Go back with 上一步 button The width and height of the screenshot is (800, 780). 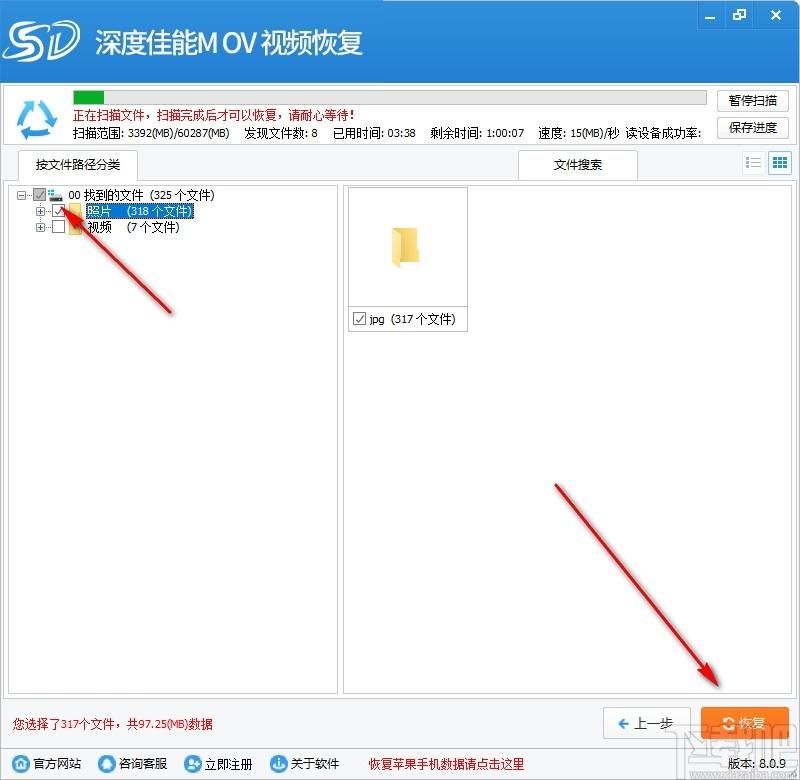tap(646, 723)
